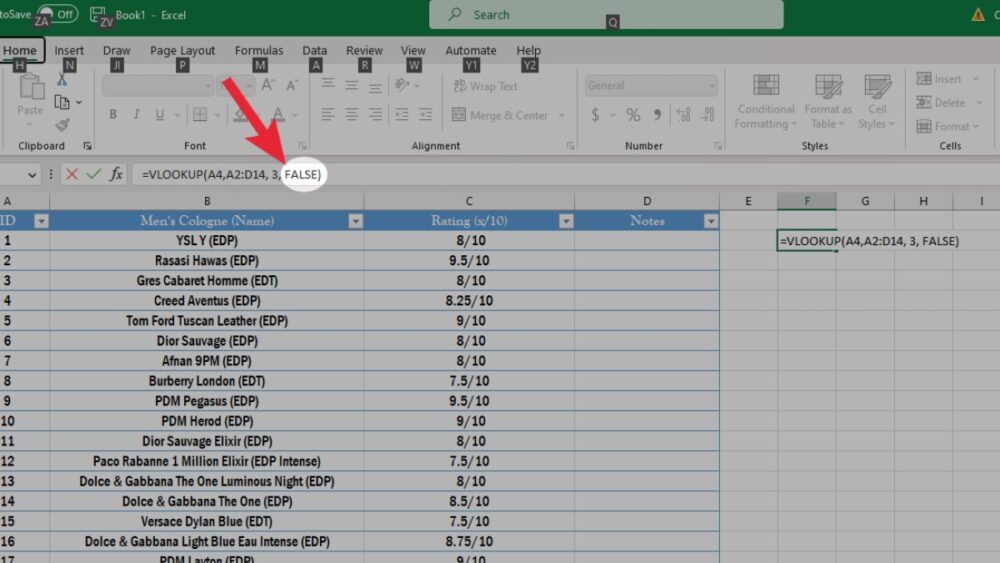
Task: Open the Data tab
Action: click(314, 50)
